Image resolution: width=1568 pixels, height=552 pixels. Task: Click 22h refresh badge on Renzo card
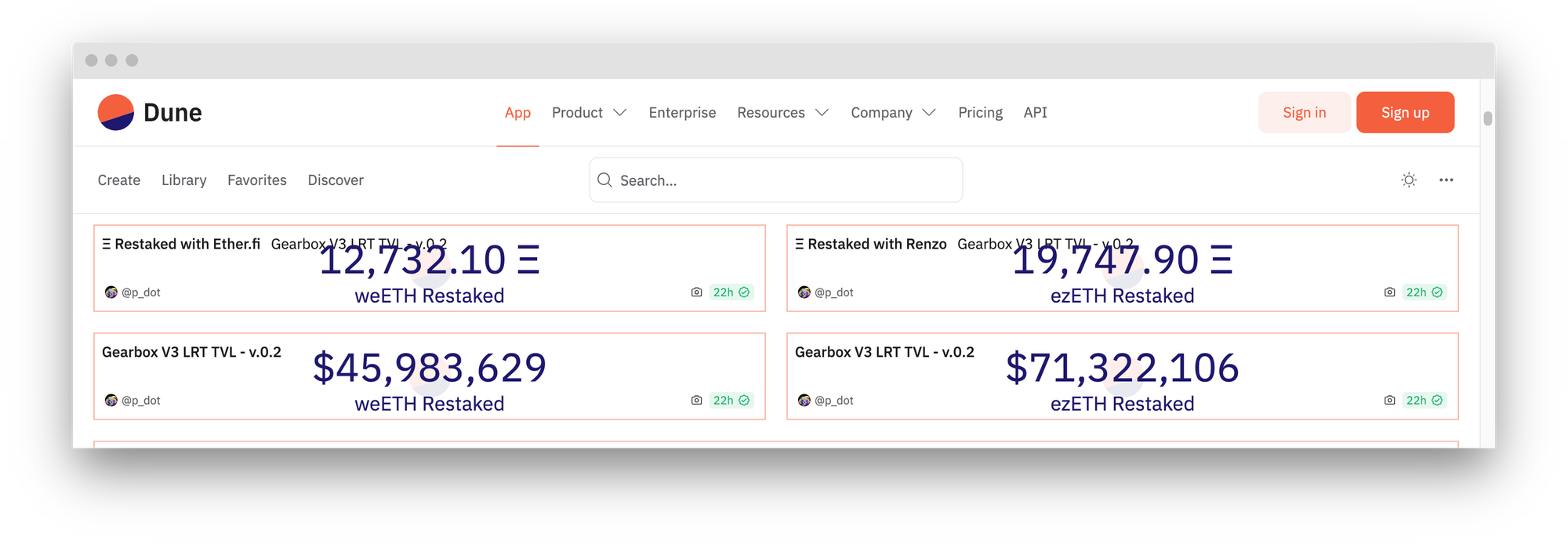[x=1424, y=292]
